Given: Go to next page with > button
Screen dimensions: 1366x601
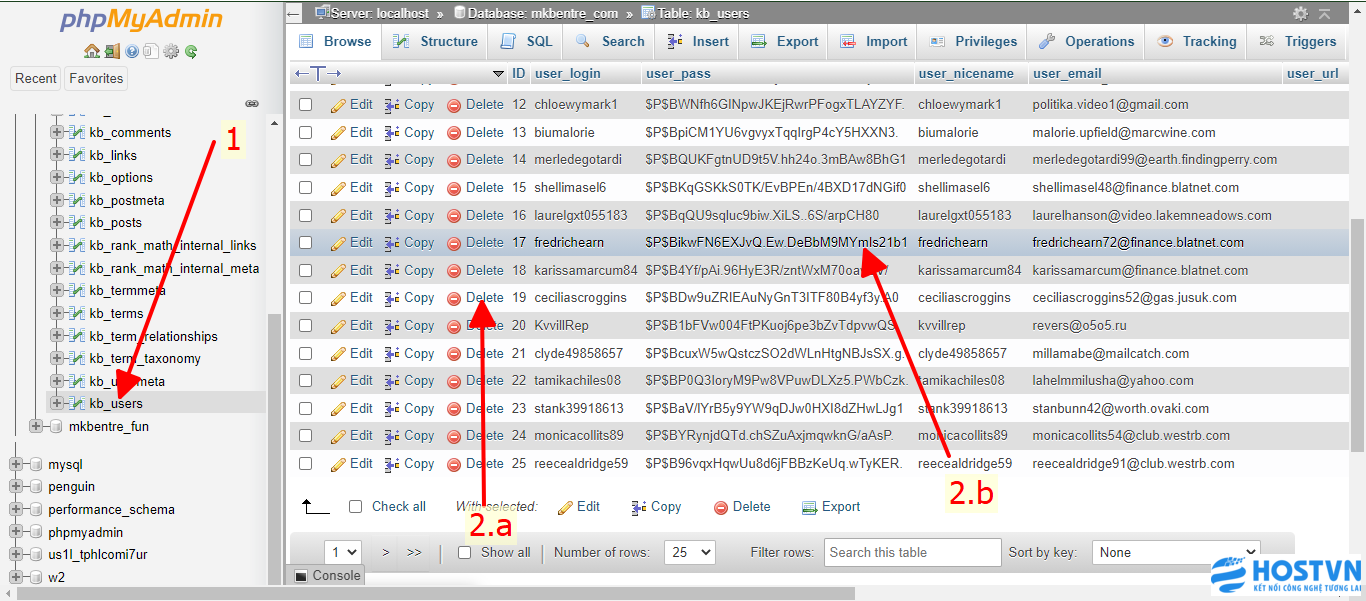Looking at the screenshot, I should (x=386, y=552).
